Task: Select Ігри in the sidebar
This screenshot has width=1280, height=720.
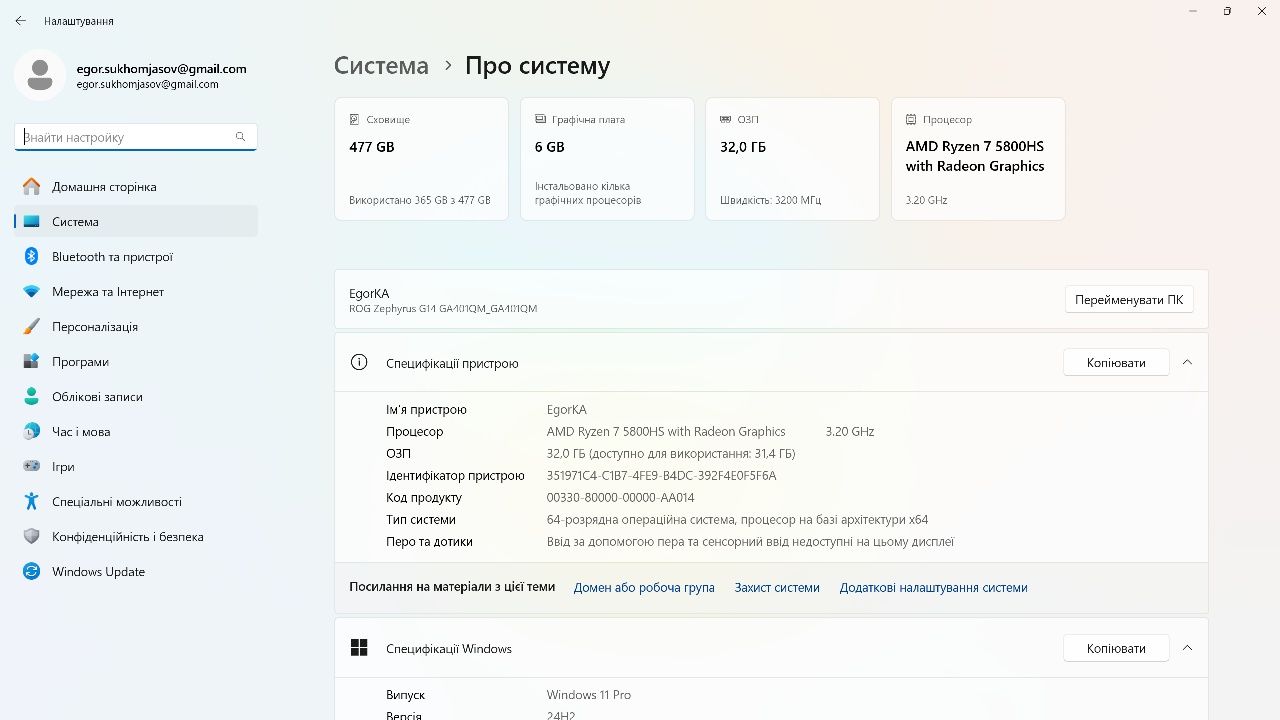Action: point(136,467)
